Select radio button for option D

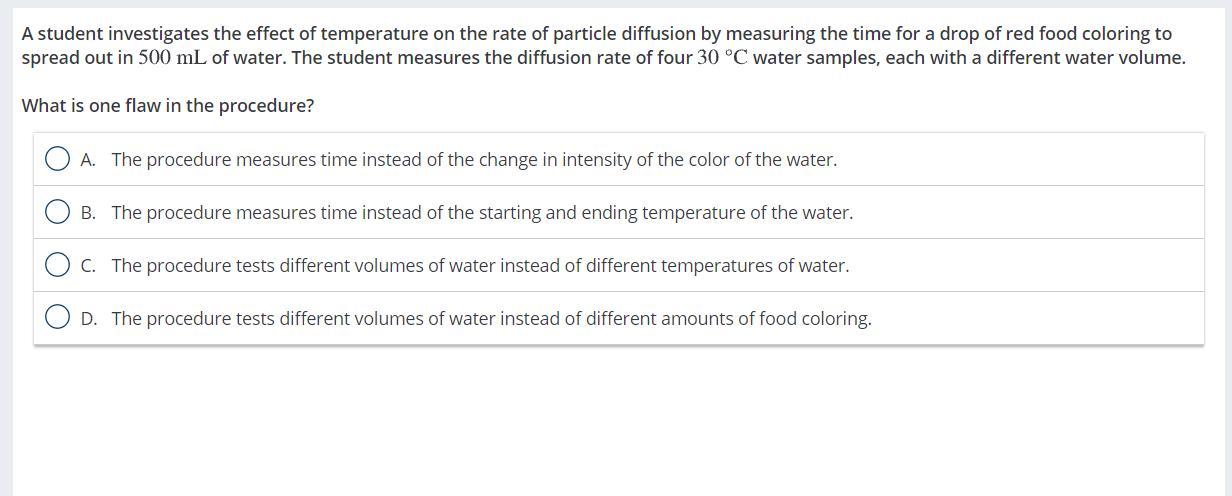(58, 318)
